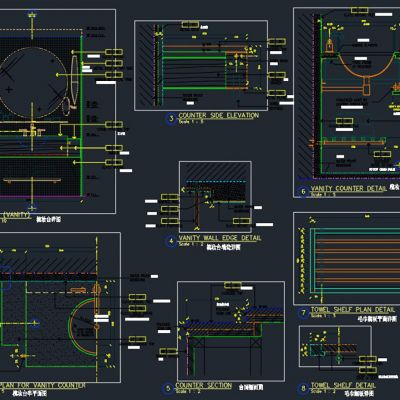
Task: Click the VANITY COUNTER DETAIL title
Action: [x=349, y=188]
